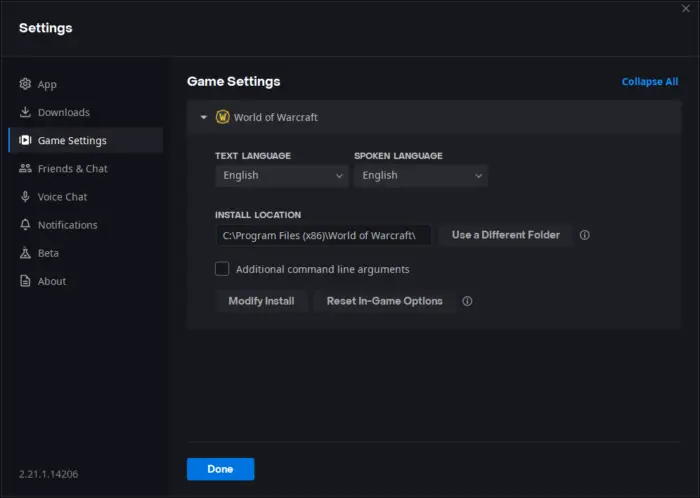
Task: Click the World of Warcraft header text
Action: [275, 117]
